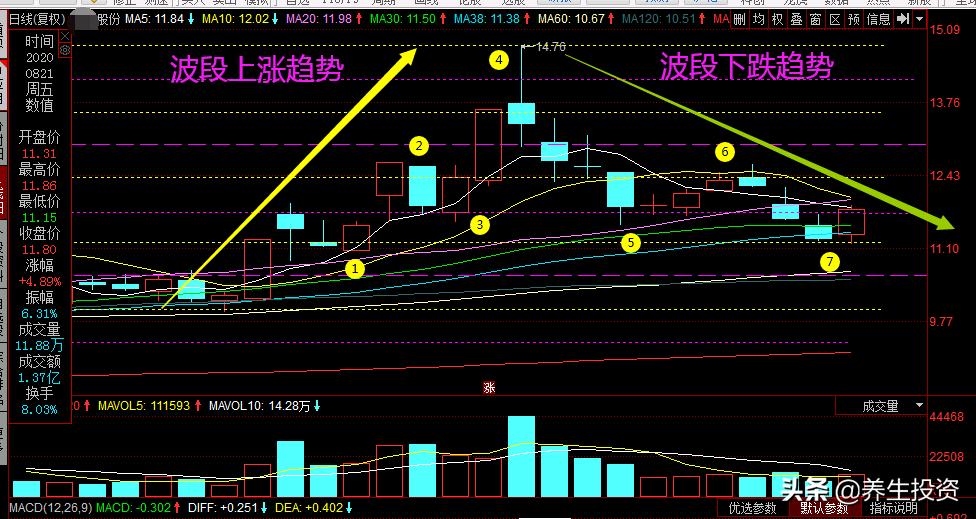976x519 pixels.
Task: Click the MAVOL5: 111593 label
Action: click(x=144, y=406)
